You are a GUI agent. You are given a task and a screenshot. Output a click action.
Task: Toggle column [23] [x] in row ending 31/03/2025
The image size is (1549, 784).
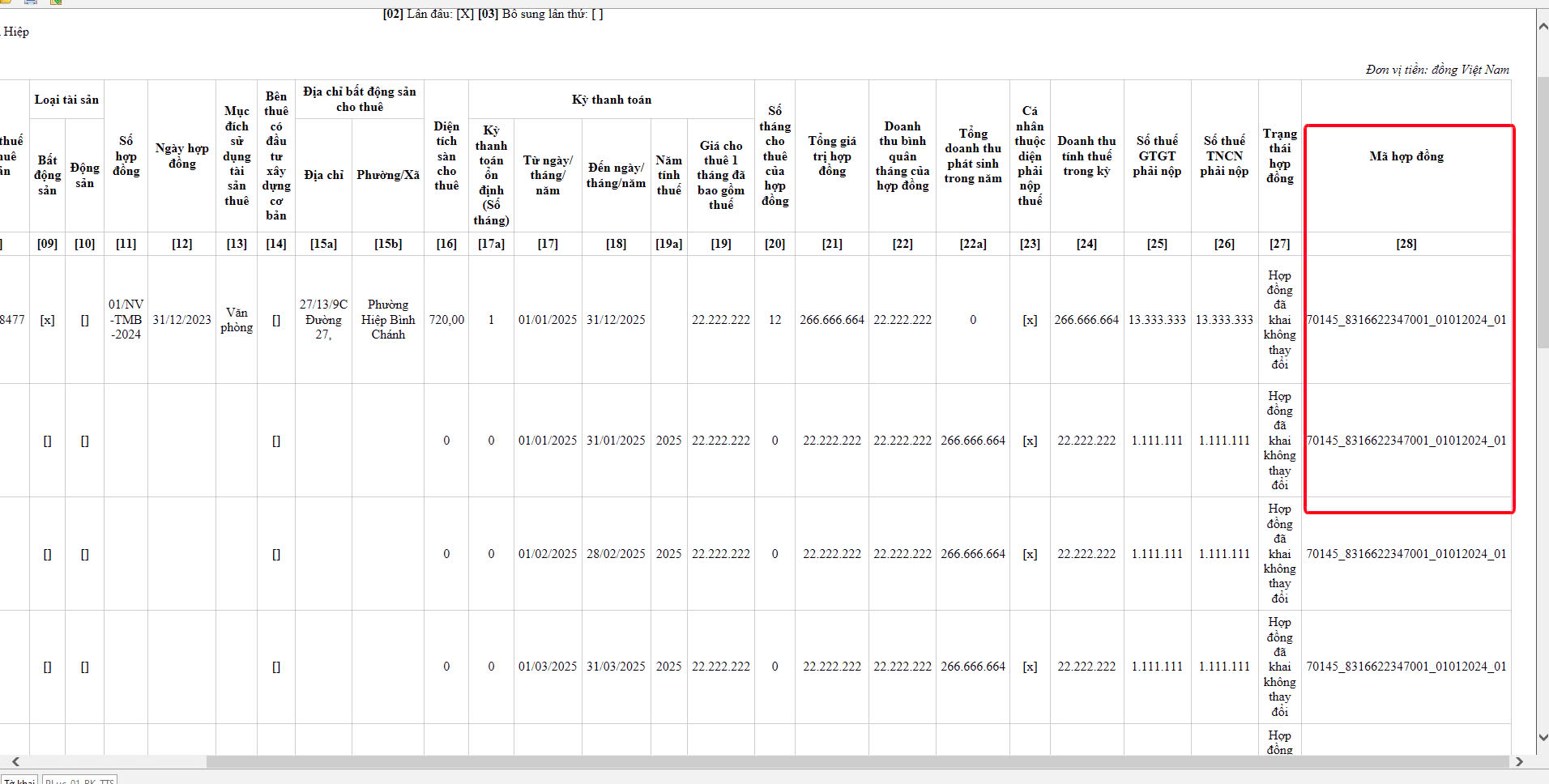[1030, 667]
